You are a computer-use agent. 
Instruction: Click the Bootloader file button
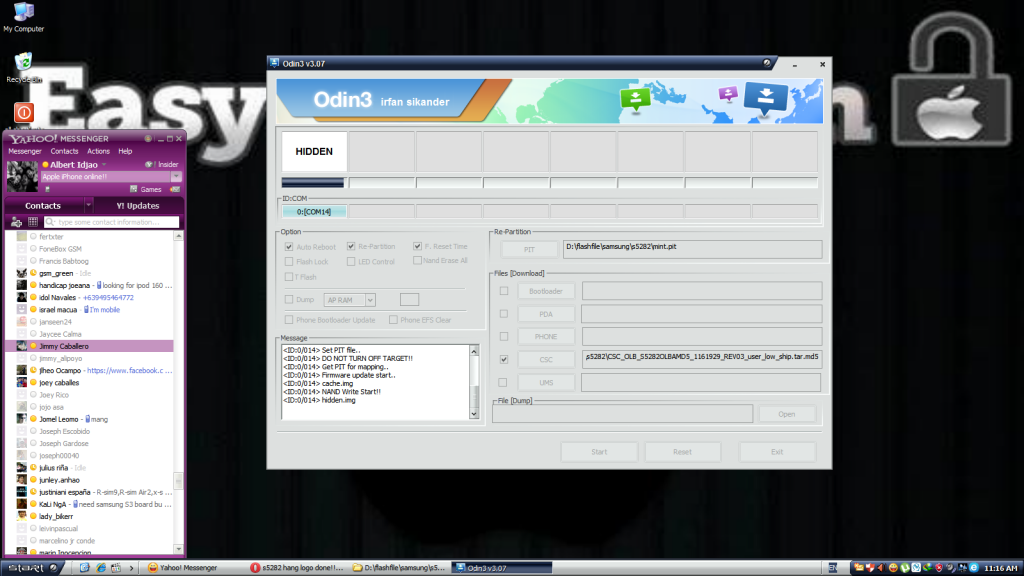(x=546, y=291)
